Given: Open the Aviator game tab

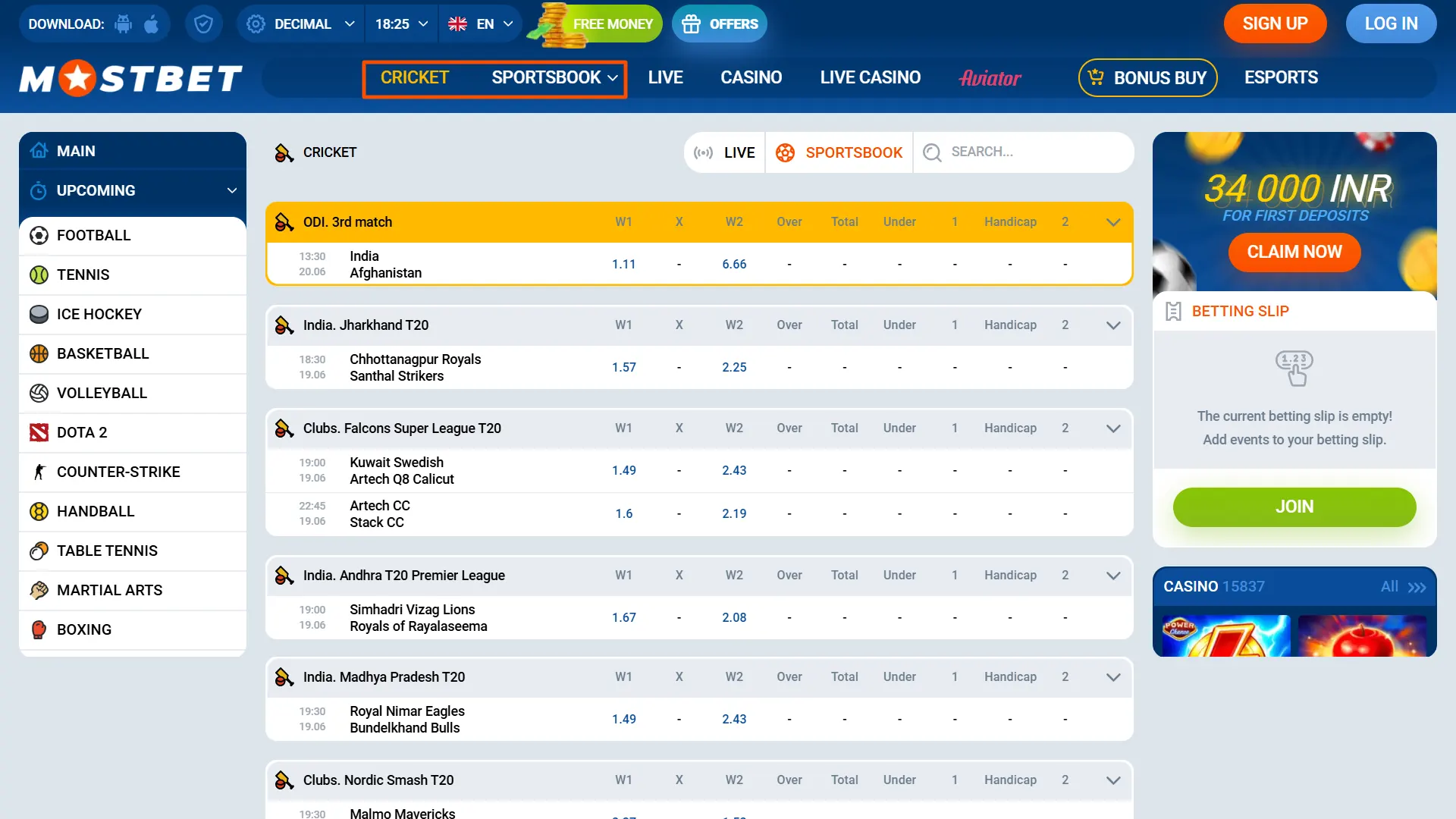Looking at the screenshot, I should click(990, 78).
